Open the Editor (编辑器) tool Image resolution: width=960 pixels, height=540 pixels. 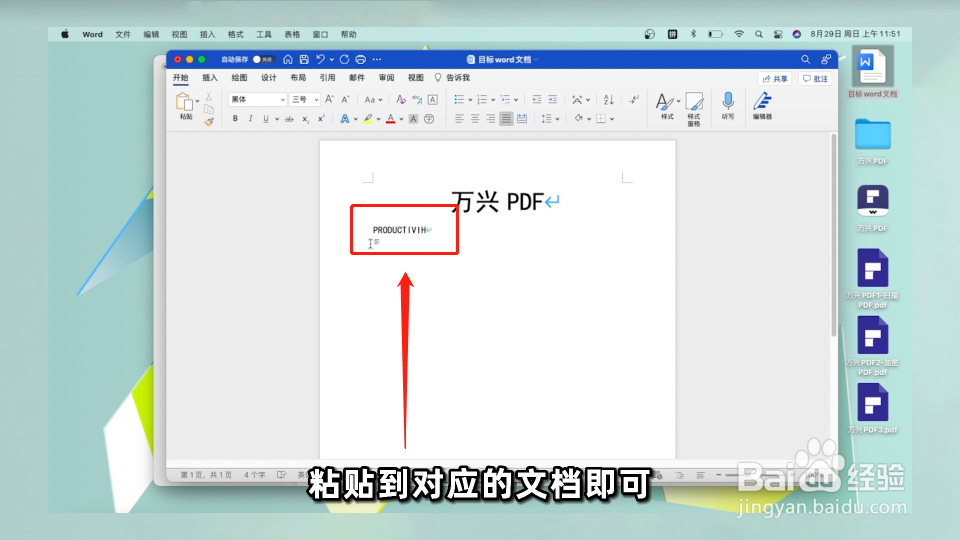[x=762, y=106]
